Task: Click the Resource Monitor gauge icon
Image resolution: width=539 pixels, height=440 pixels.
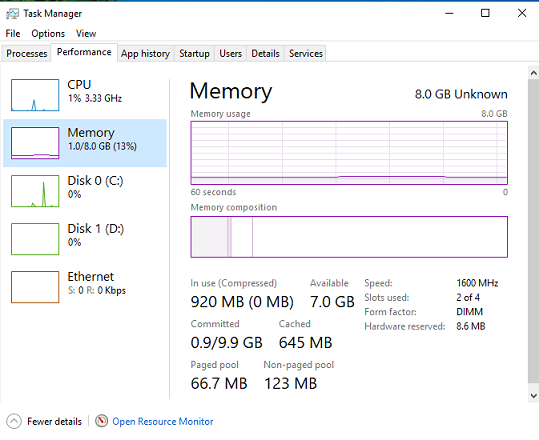Action: click(101, 421)
